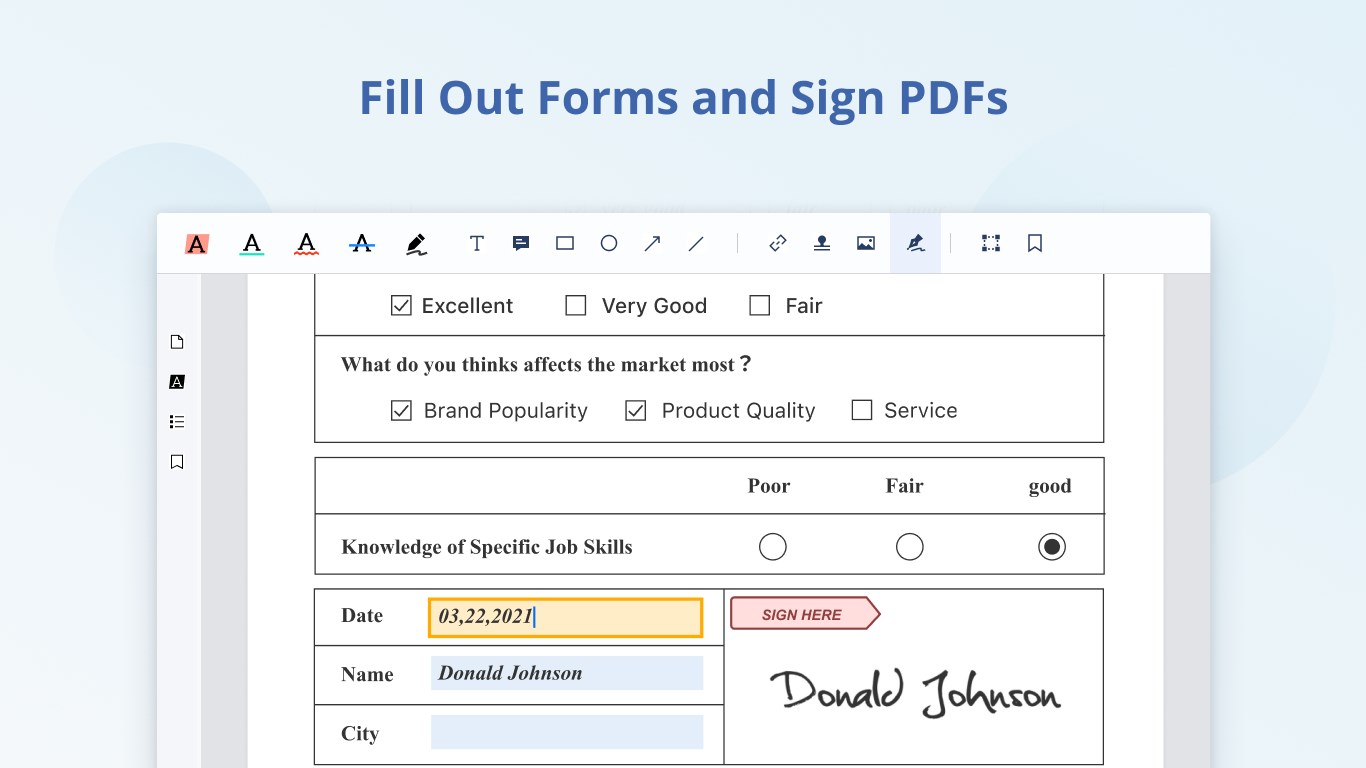The height and width of the screenshot is (768, 1366).
Task: Select the Poor radio button
Action: point(773,547)
